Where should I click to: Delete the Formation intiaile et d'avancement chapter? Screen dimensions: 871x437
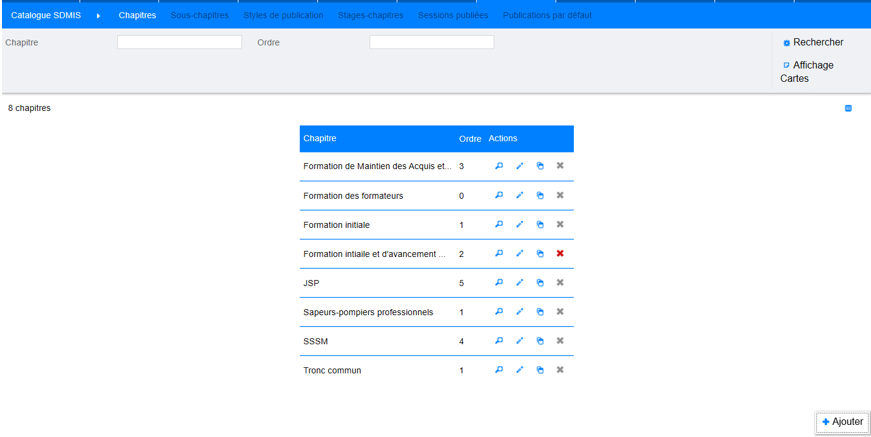(x=560, y=254)
